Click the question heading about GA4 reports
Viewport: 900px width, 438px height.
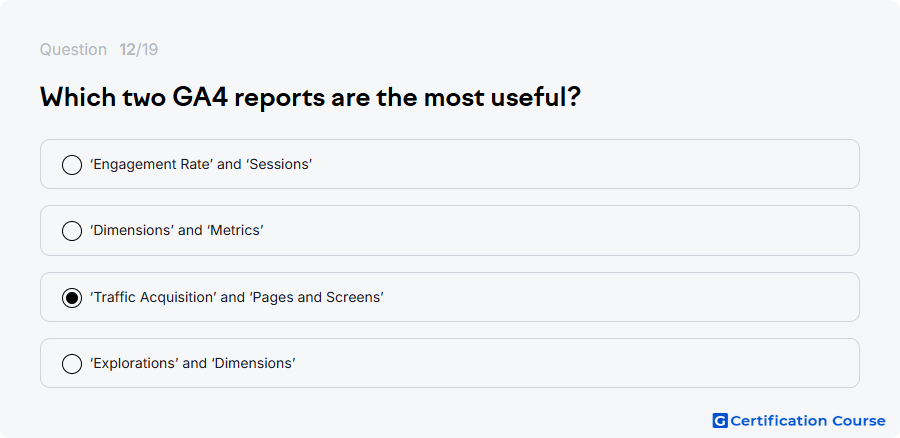311,98
